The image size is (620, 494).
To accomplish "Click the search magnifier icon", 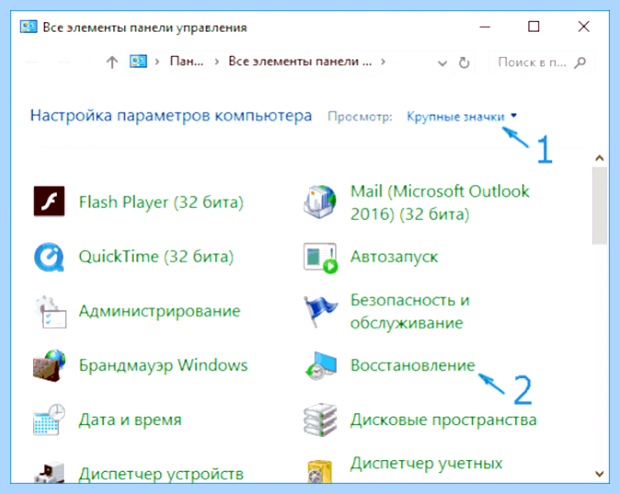I will click(580, 62).
